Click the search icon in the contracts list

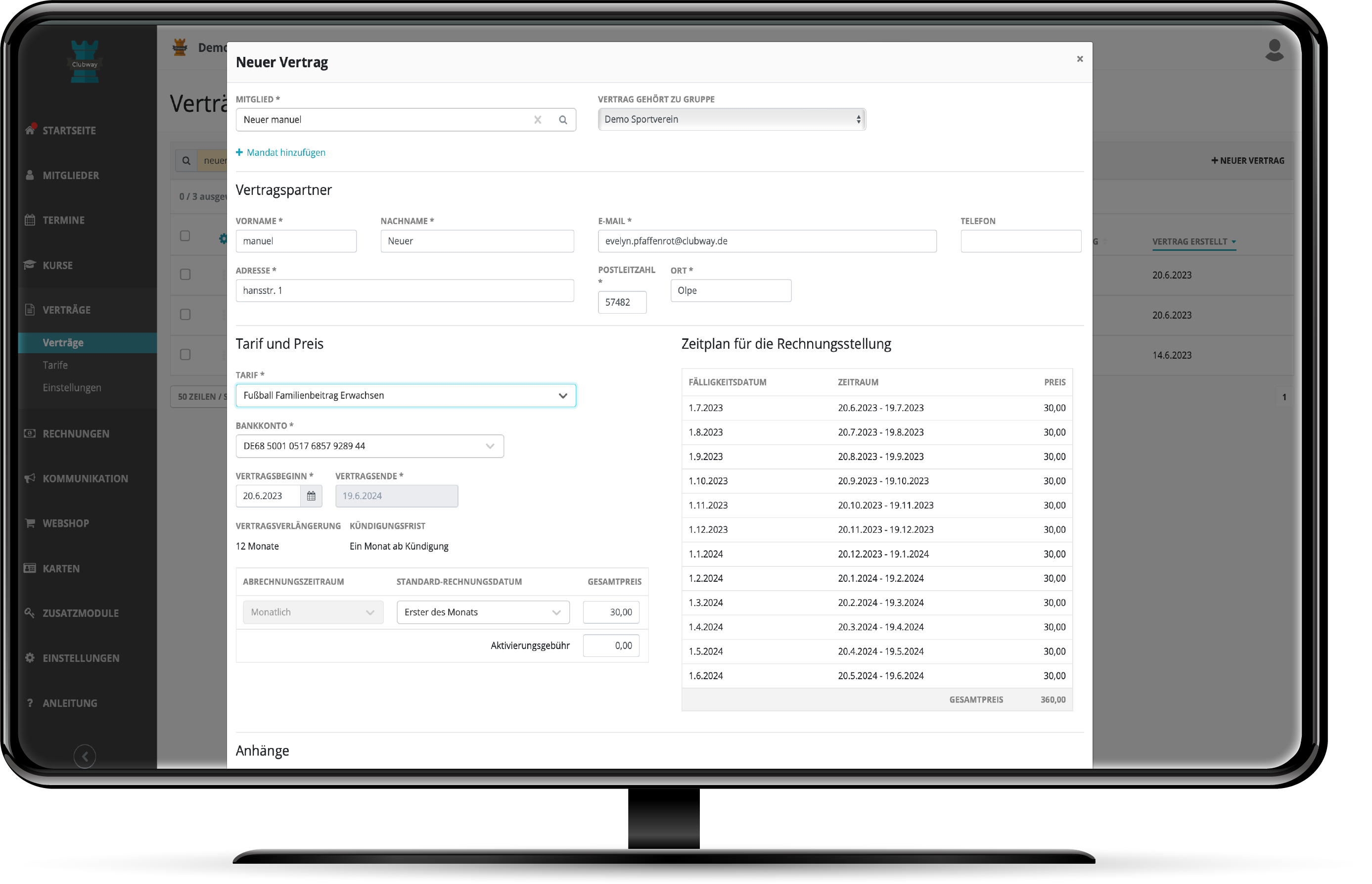[x=186, y=161]
